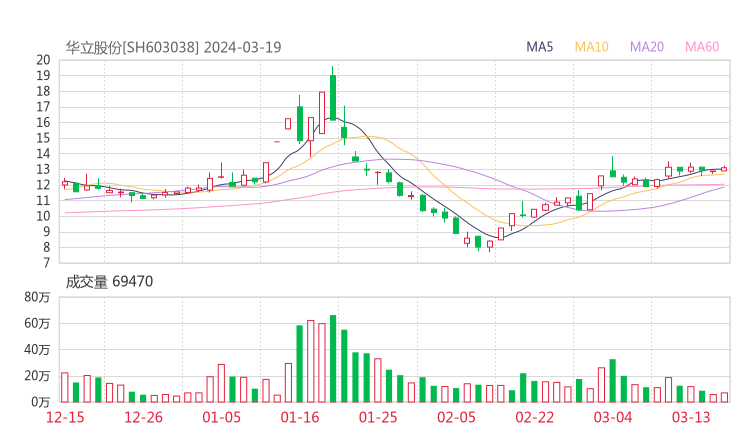Click the 20 price axis label

43,60
